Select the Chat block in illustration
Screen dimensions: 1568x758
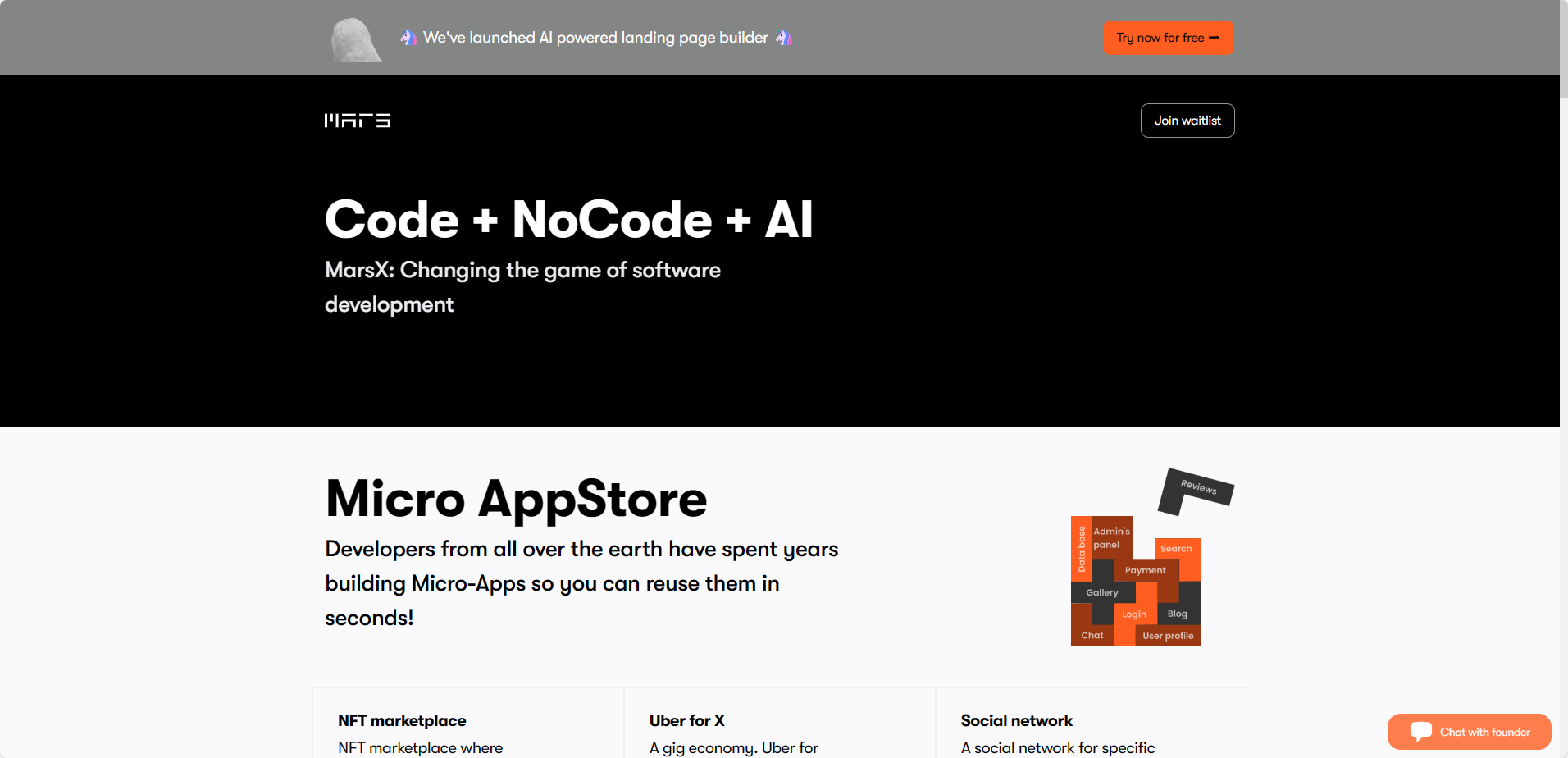tap(1092, 635)
